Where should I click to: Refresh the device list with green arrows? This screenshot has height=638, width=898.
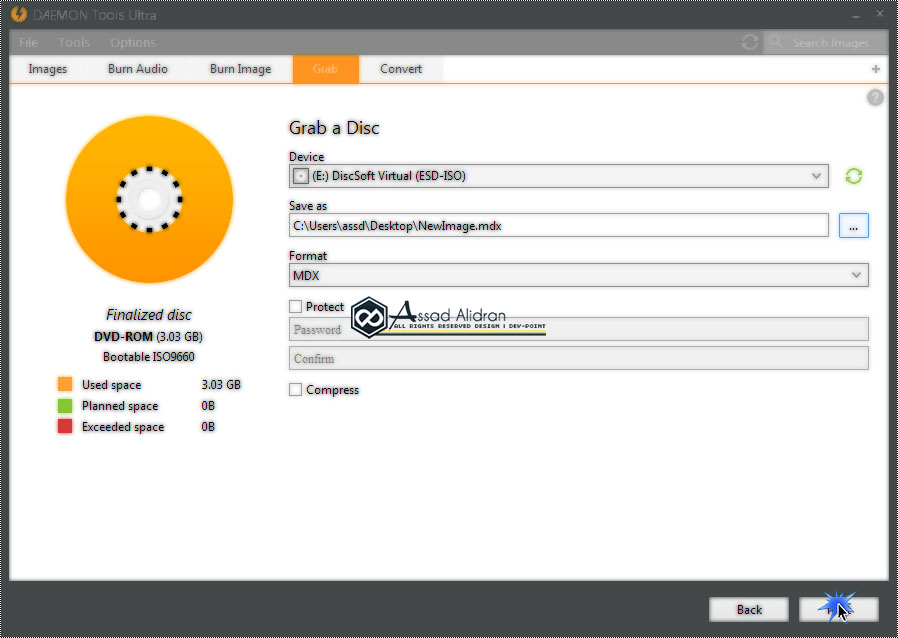click(853, 176)
